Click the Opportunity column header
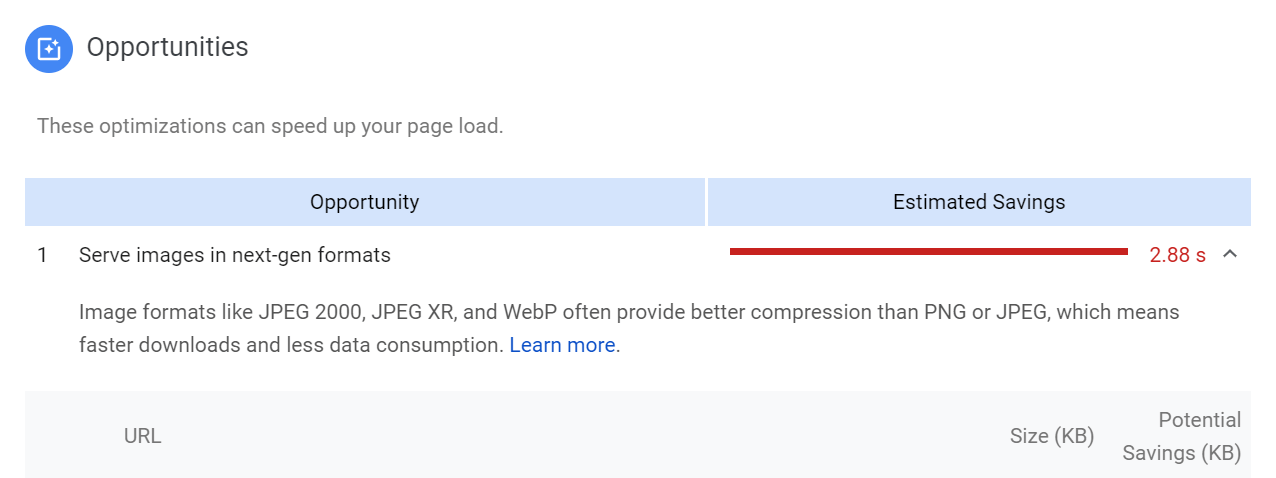This screenshot has height=478, width=1276. [x=365, y=202]
